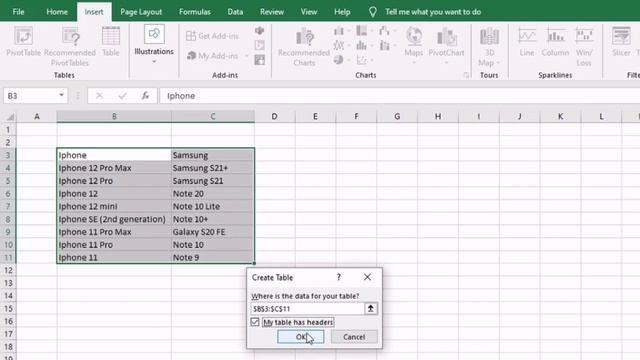Viewport: 640px width, 360px height.
Task: Expand the Maps dropdown arrow
Action: click(x=413, y=62)
